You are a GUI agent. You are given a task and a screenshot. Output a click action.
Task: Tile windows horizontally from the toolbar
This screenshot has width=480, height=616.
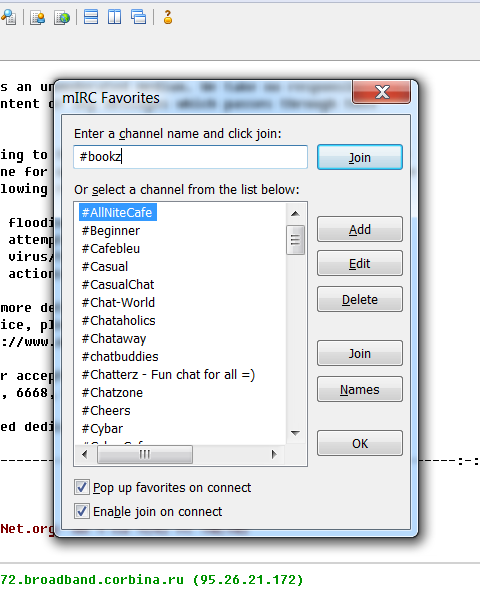[91, 17]
